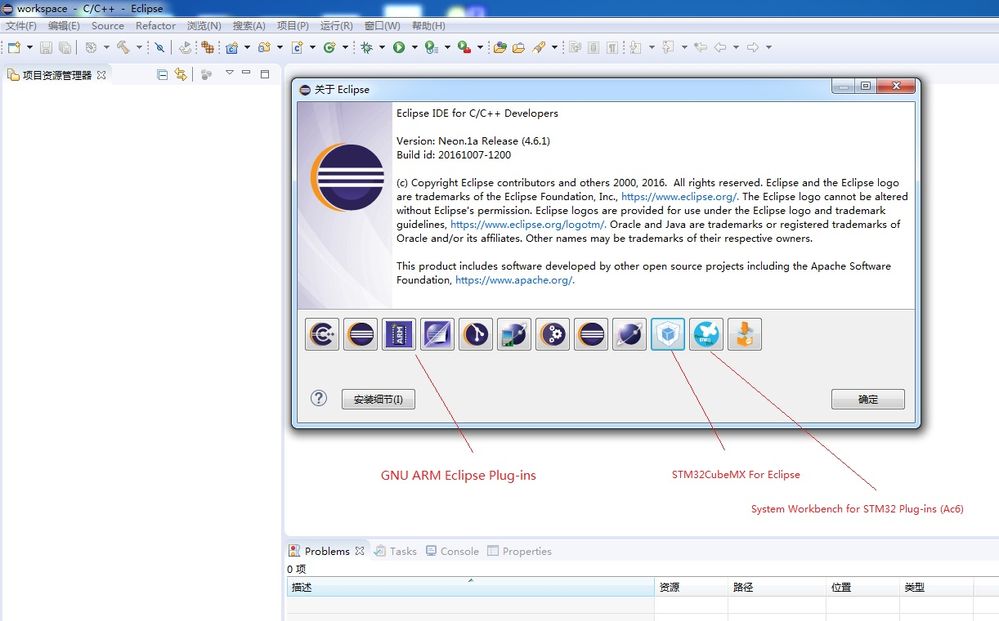Open the Search flashlight dropdown arrow

tap(554, 47)
